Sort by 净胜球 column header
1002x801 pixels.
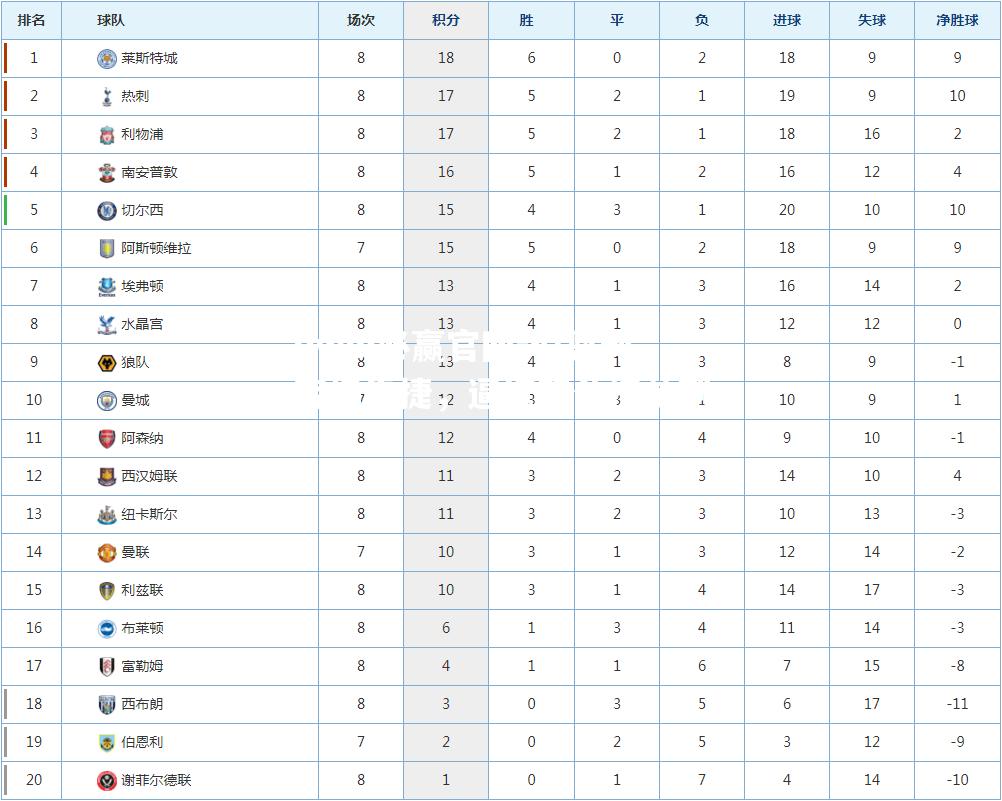[x=957, y=20]
